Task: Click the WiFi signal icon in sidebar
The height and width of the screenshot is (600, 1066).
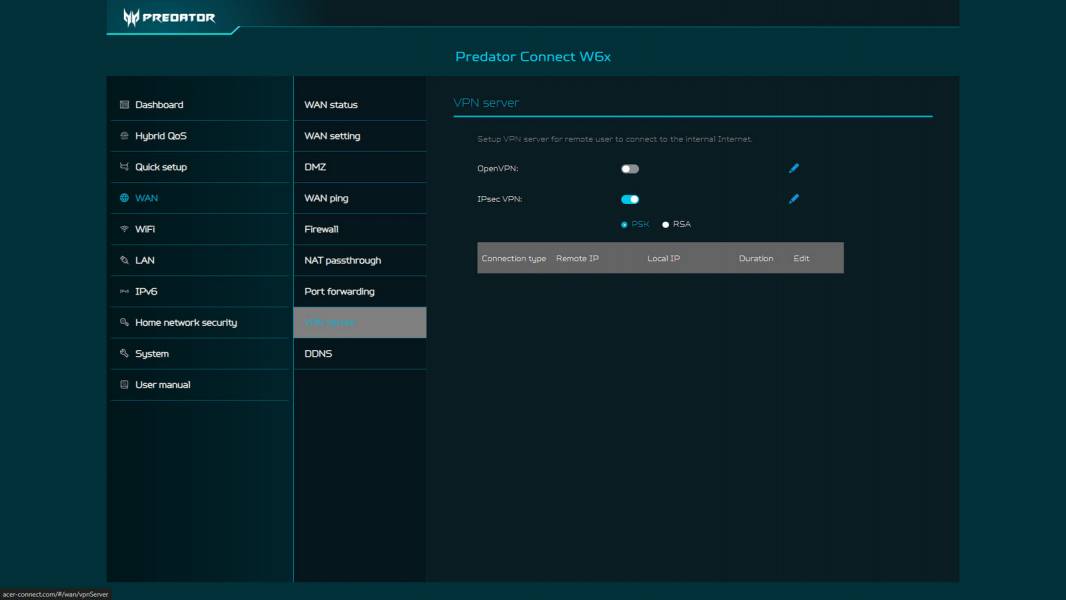Action: tap(124, 228)
